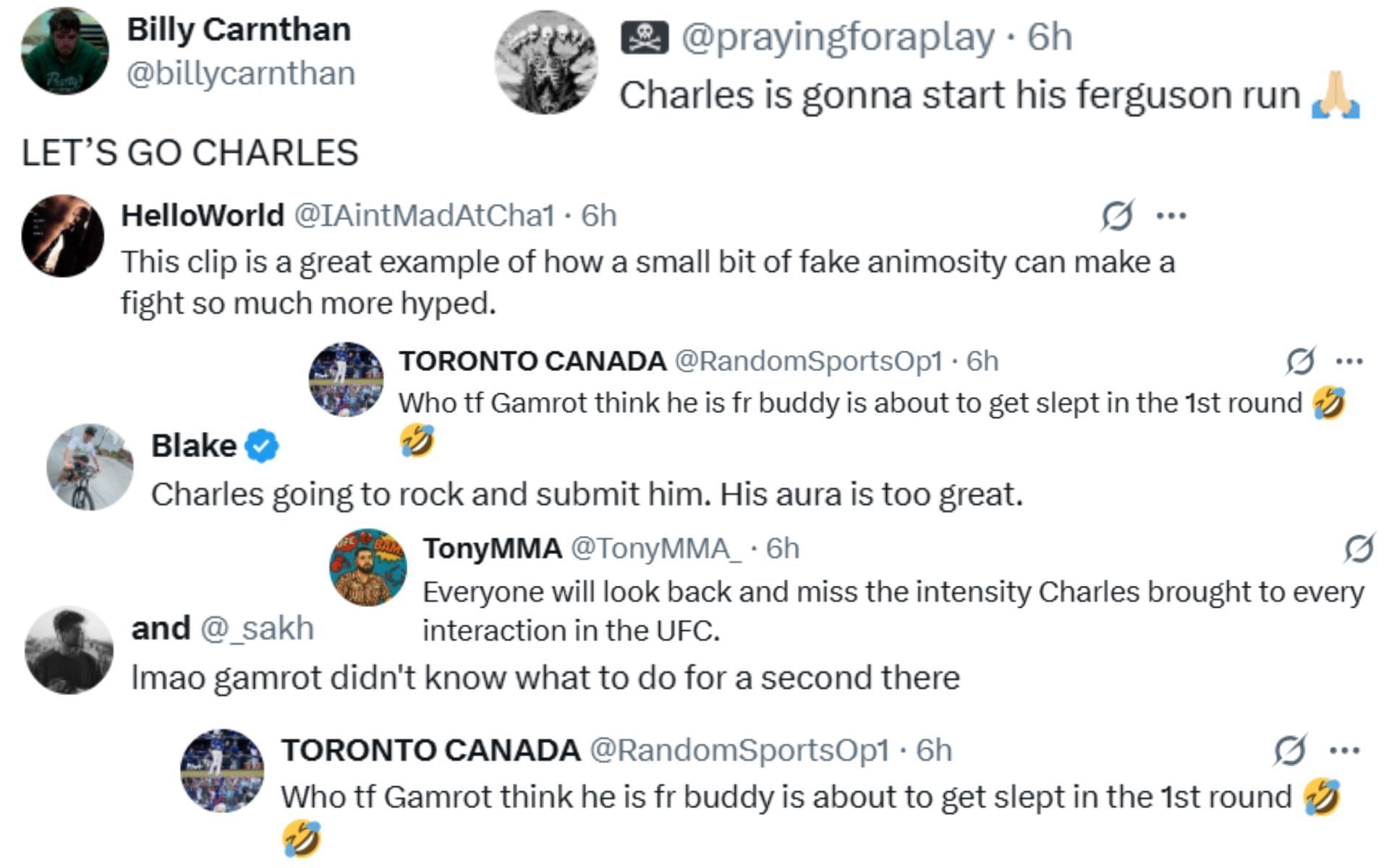
Task: Click the @_sakh handle
Action: point(257,629)
